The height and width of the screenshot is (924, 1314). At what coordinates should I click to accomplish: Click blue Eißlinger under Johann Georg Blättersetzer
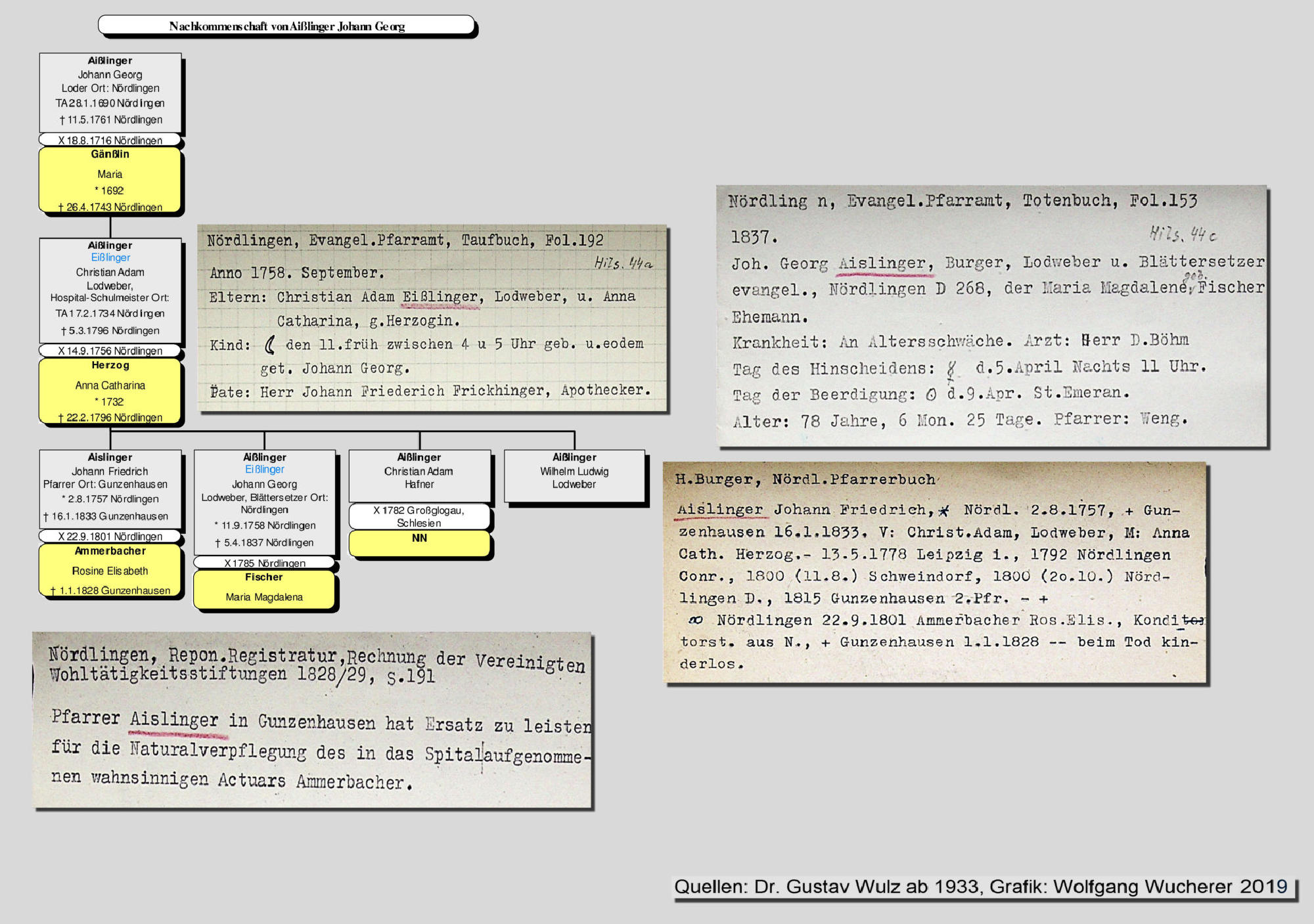click(265, 469)
